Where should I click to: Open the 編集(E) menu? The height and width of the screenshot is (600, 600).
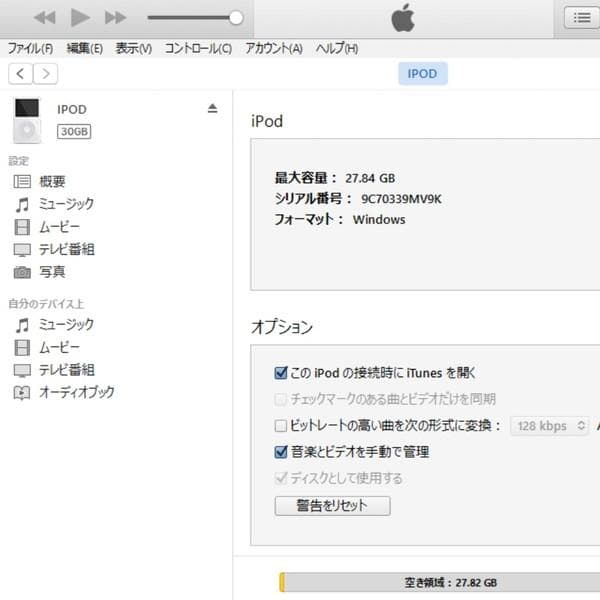85,49
